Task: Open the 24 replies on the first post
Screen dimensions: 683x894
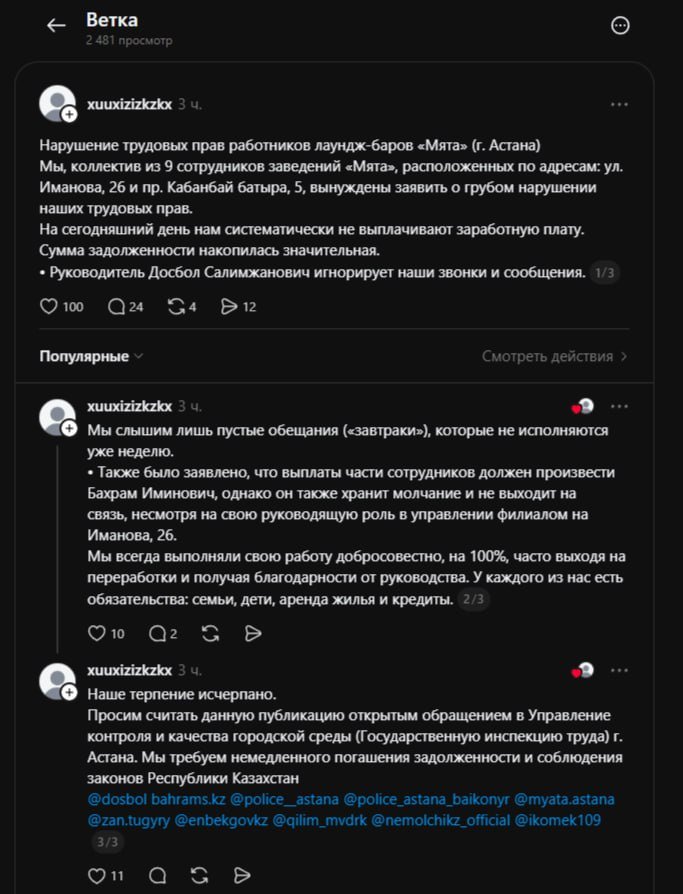Action: pos(116,307)
